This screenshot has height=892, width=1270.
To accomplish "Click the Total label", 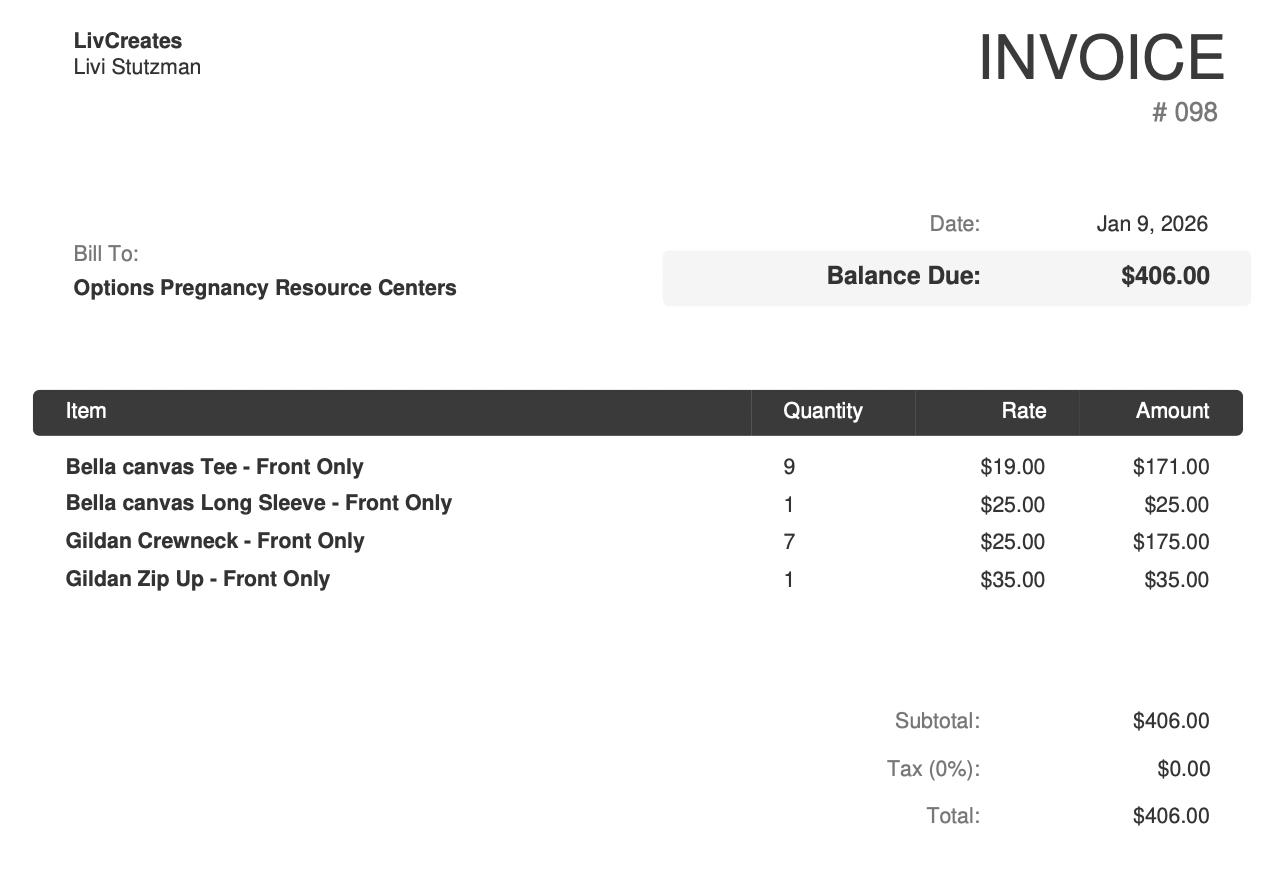I will [952, 816].
